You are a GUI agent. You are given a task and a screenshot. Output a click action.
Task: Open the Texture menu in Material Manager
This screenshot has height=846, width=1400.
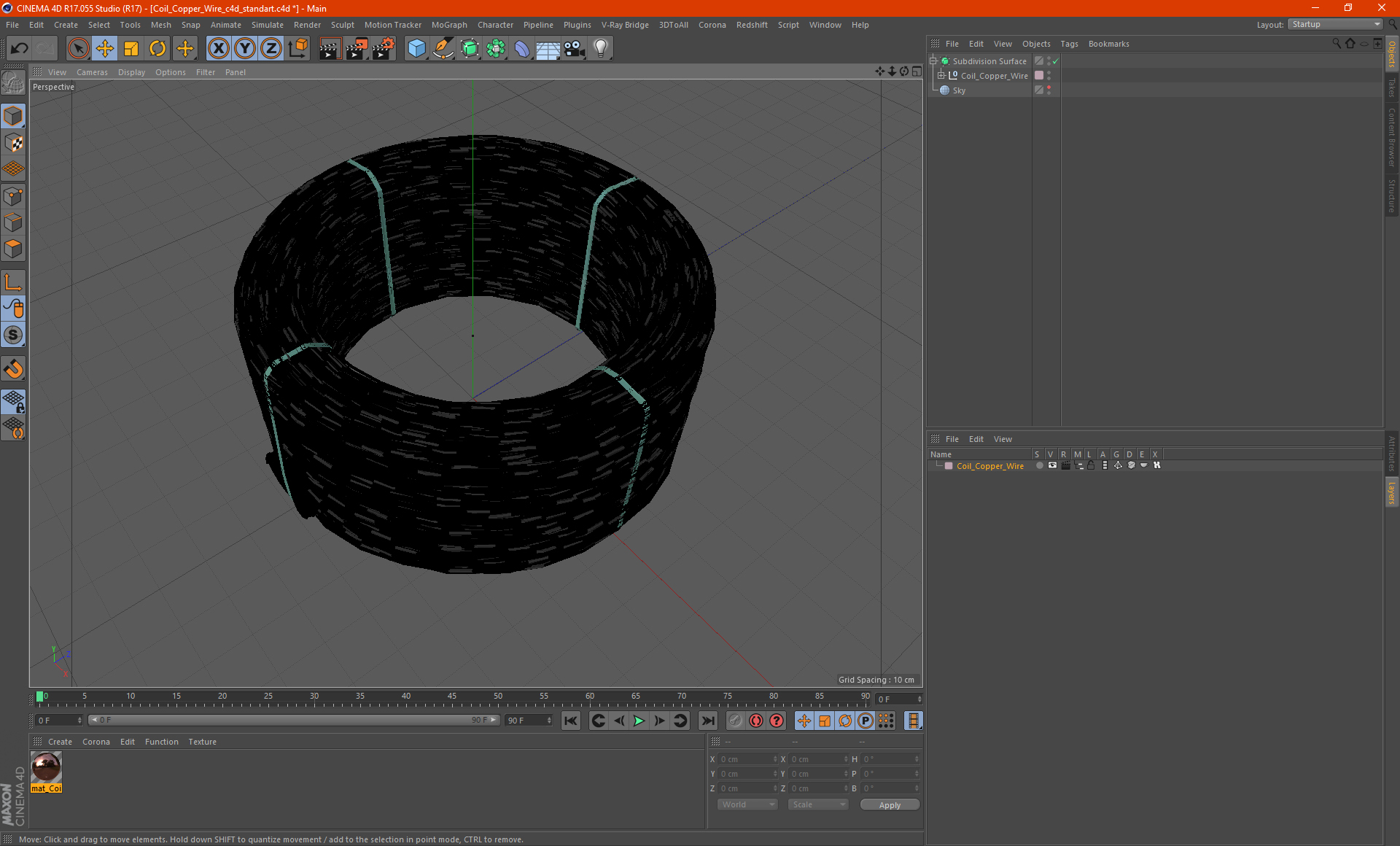(x=202, y=742)
